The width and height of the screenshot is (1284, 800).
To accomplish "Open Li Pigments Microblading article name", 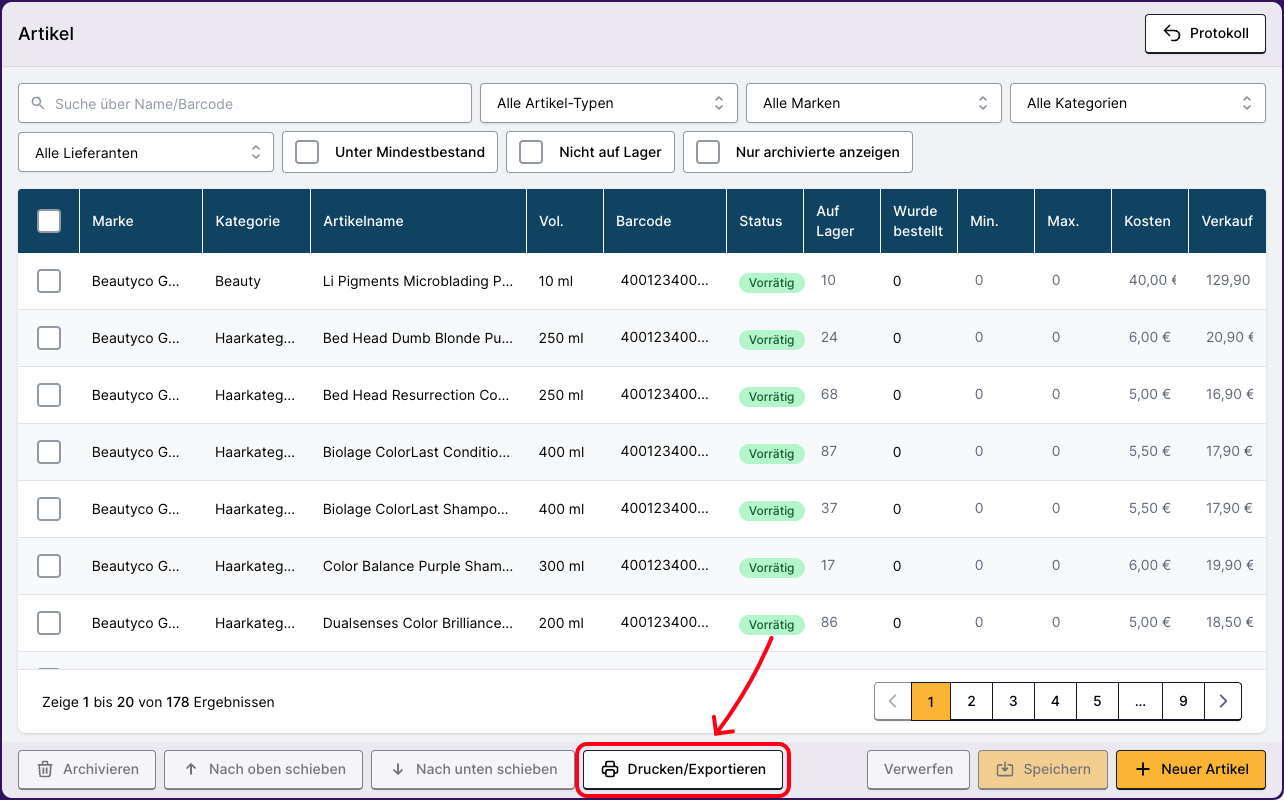I will (x=418, y=281).
